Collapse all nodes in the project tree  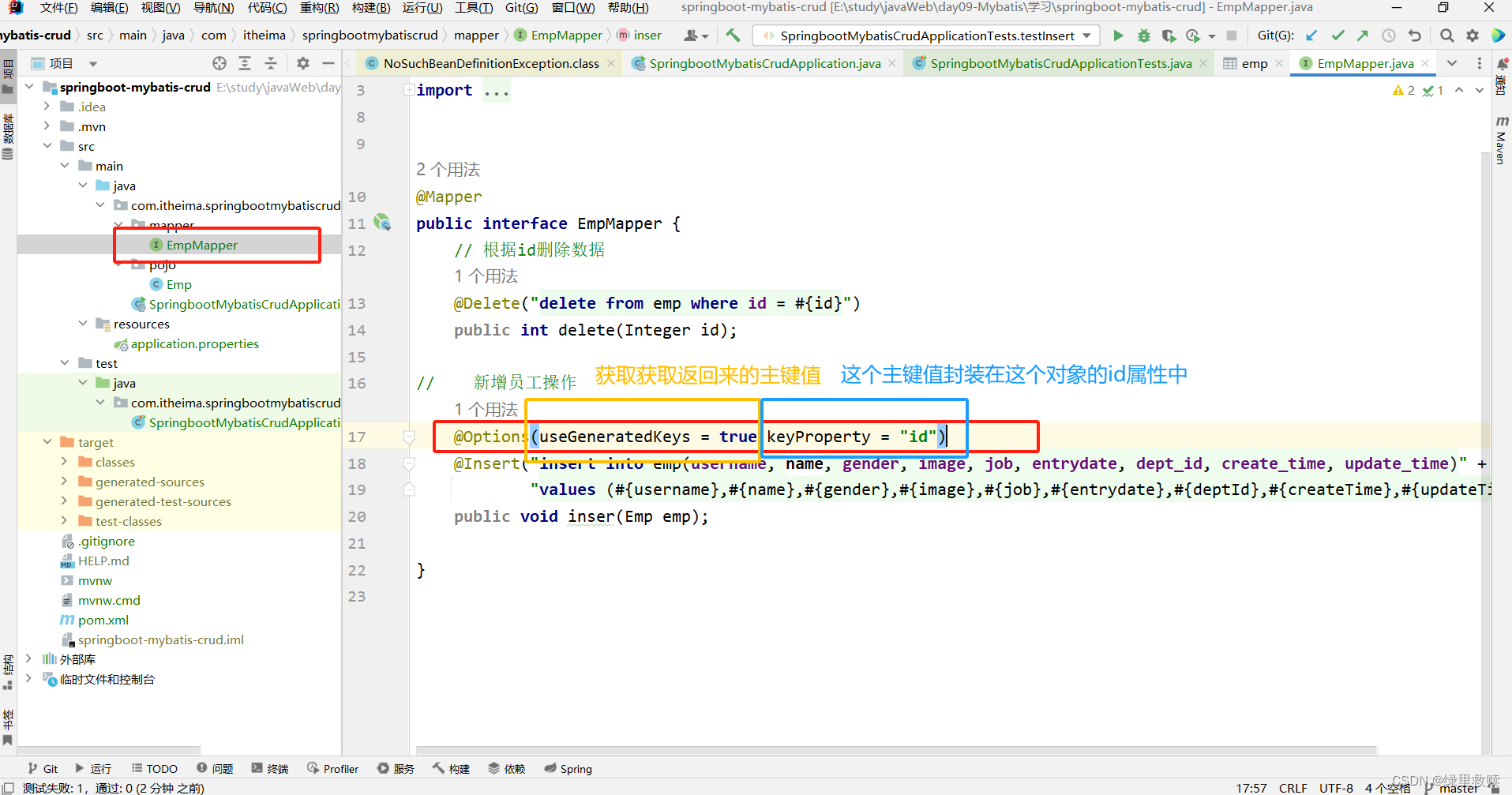pos(269,63)
